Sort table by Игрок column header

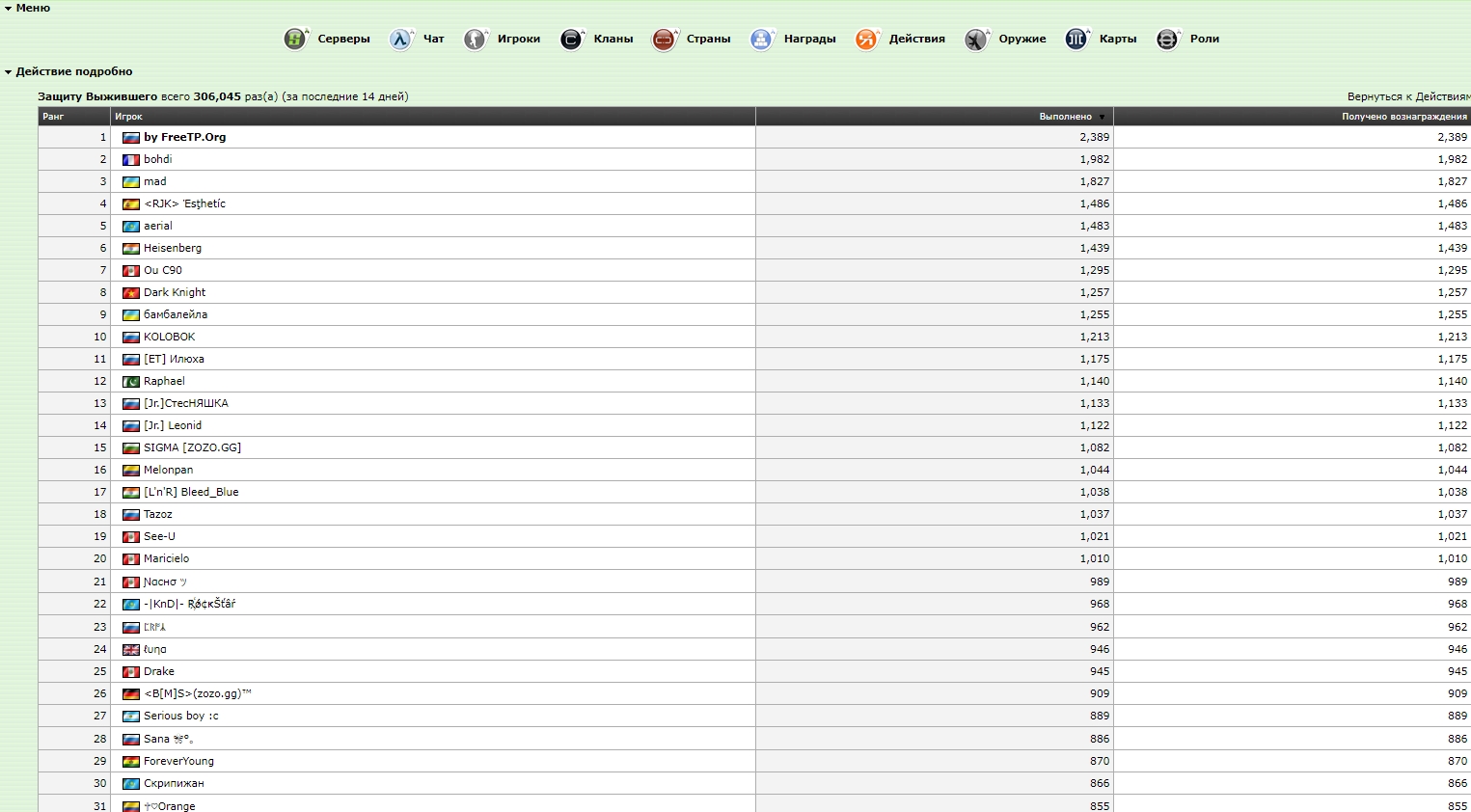[128, 117]
